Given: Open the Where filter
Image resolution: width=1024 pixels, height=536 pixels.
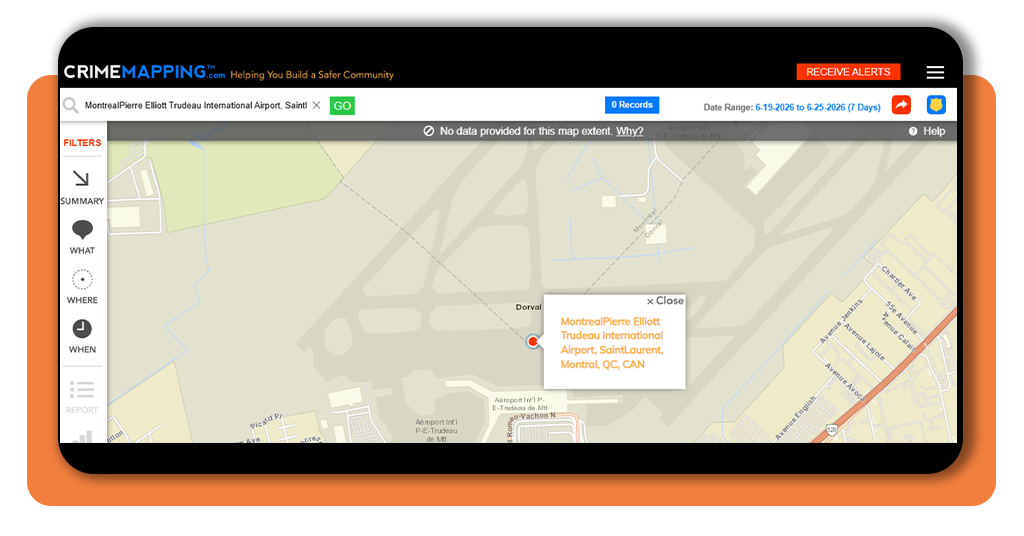Looking at the screenshot, I should pyautogui.click(x=82, y=287).
